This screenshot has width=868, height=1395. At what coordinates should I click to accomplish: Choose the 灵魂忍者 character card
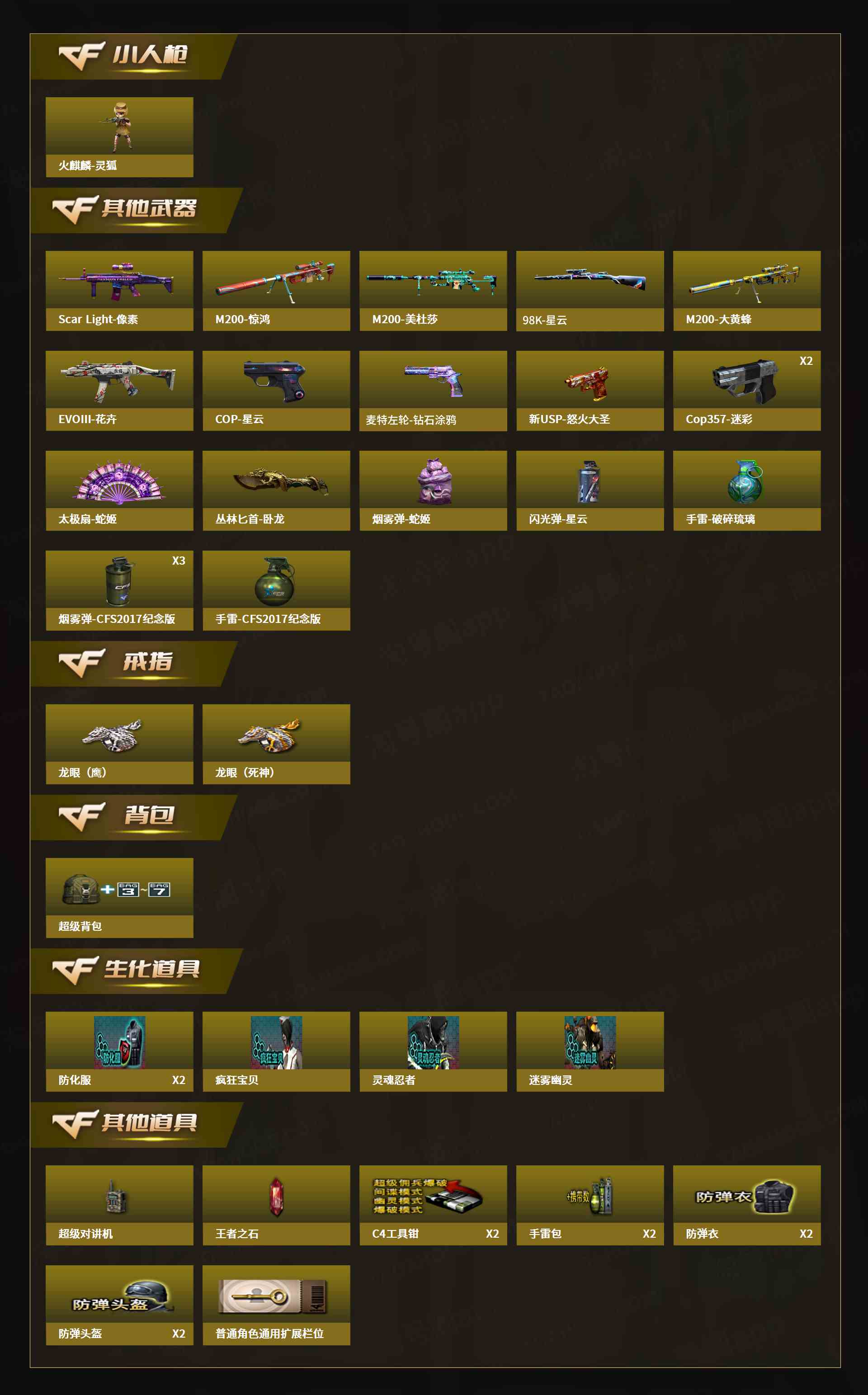[433, 1052]
